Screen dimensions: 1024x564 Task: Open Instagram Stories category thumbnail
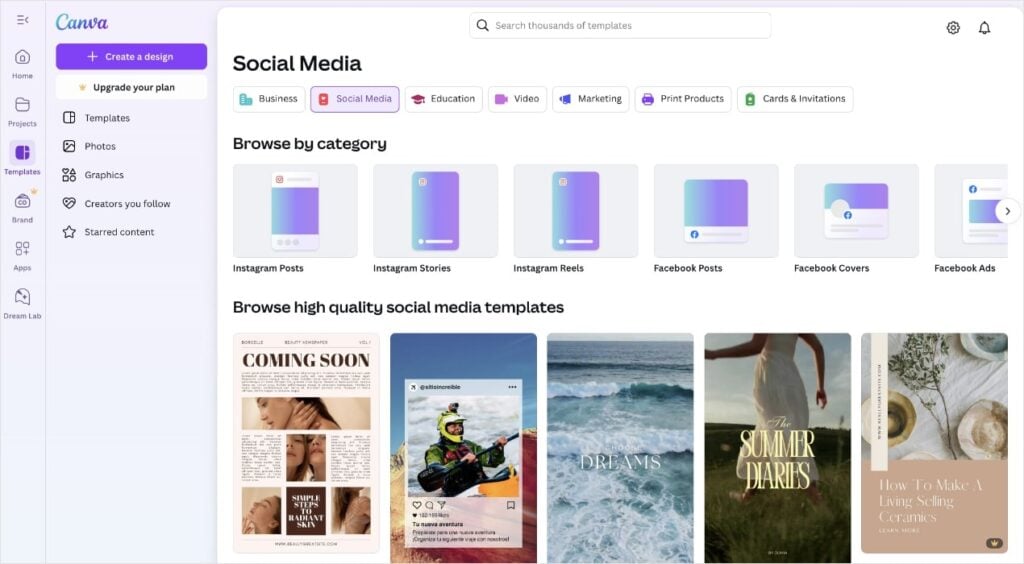pos(436,211)
